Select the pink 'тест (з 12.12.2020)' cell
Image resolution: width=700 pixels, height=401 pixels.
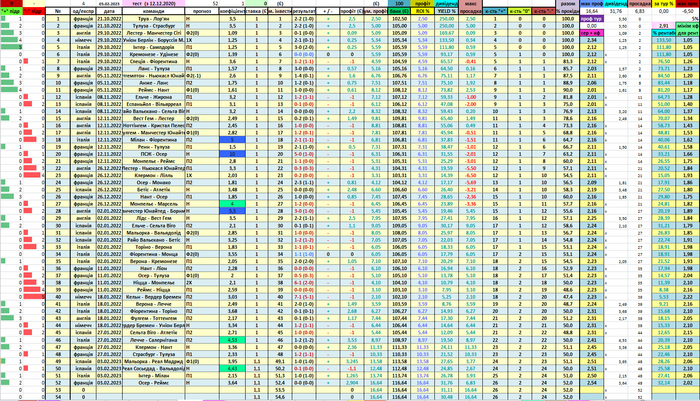(154, 4)
